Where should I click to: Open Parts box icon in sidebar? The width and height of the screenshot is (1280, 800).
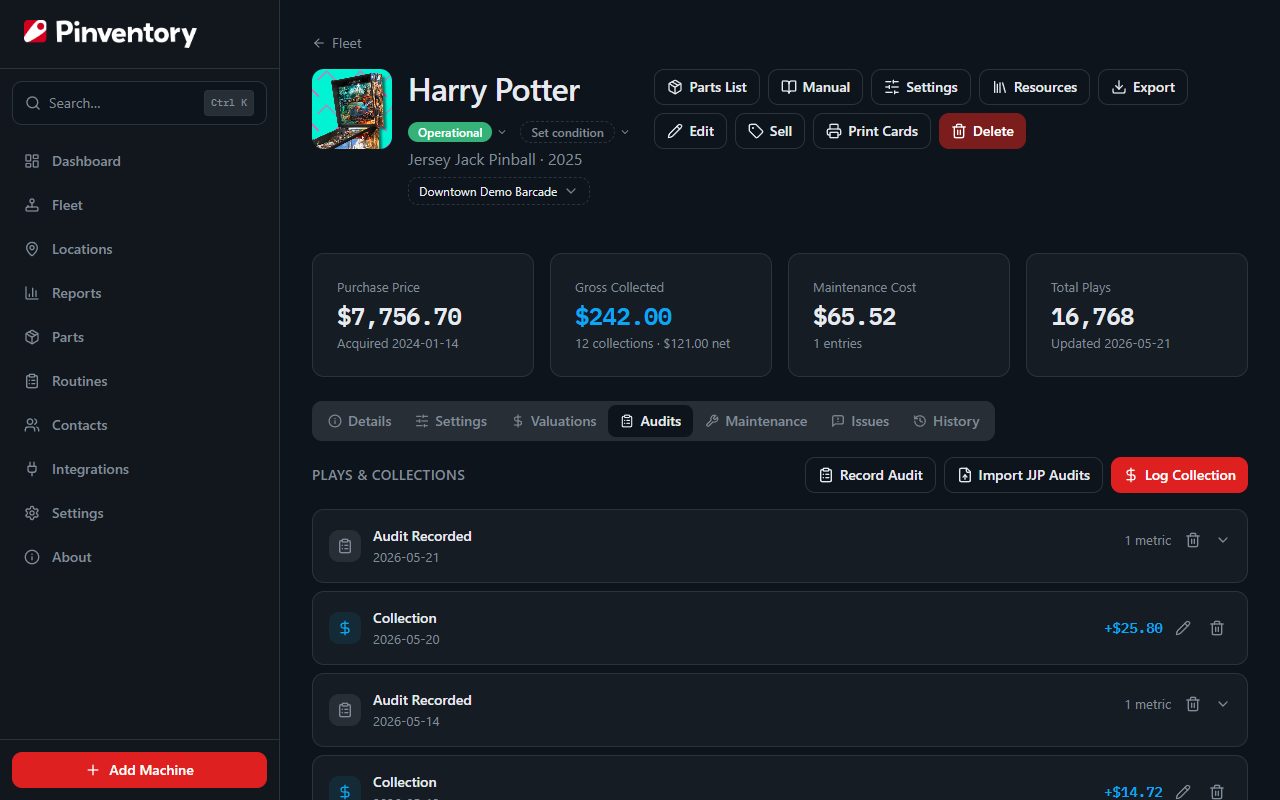tap(32, 337)
